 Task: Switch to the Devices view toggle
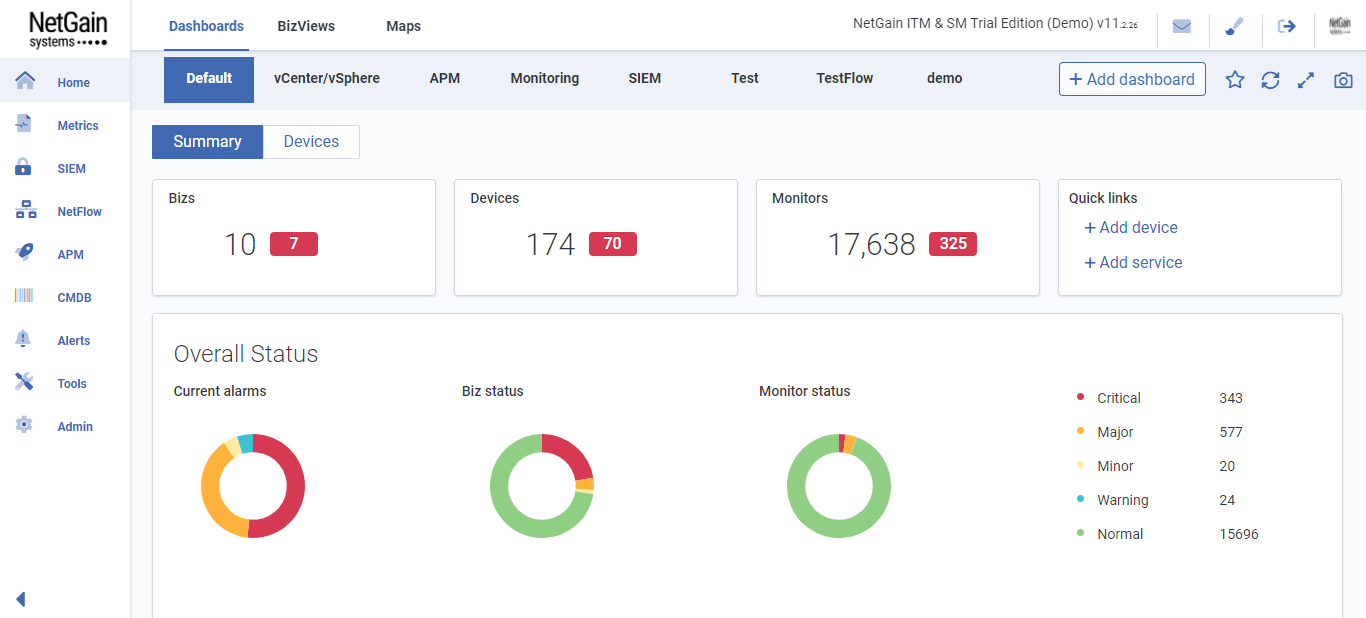[x=311, y=141]
